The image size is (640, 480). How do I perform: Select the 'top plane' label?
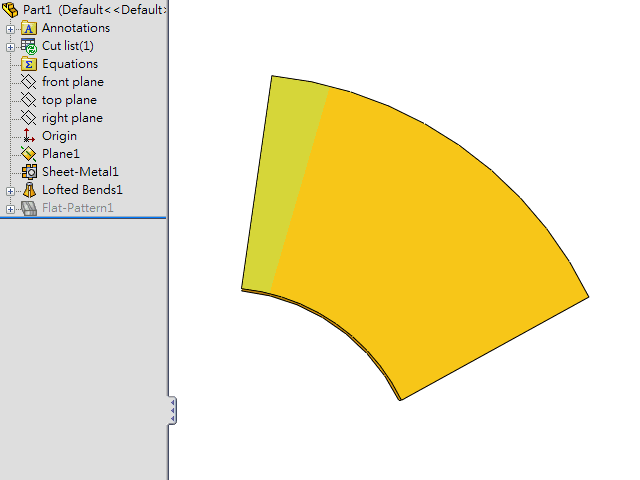tap(69, 100)
